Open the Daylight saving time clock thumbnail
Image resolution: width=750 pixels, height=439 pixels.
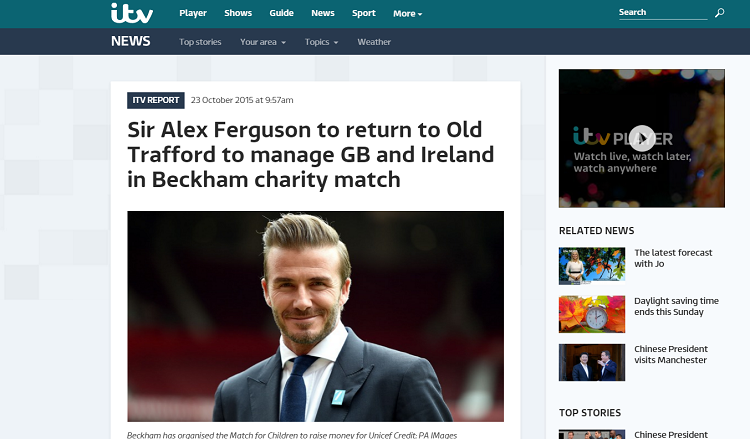click(592, 314)
